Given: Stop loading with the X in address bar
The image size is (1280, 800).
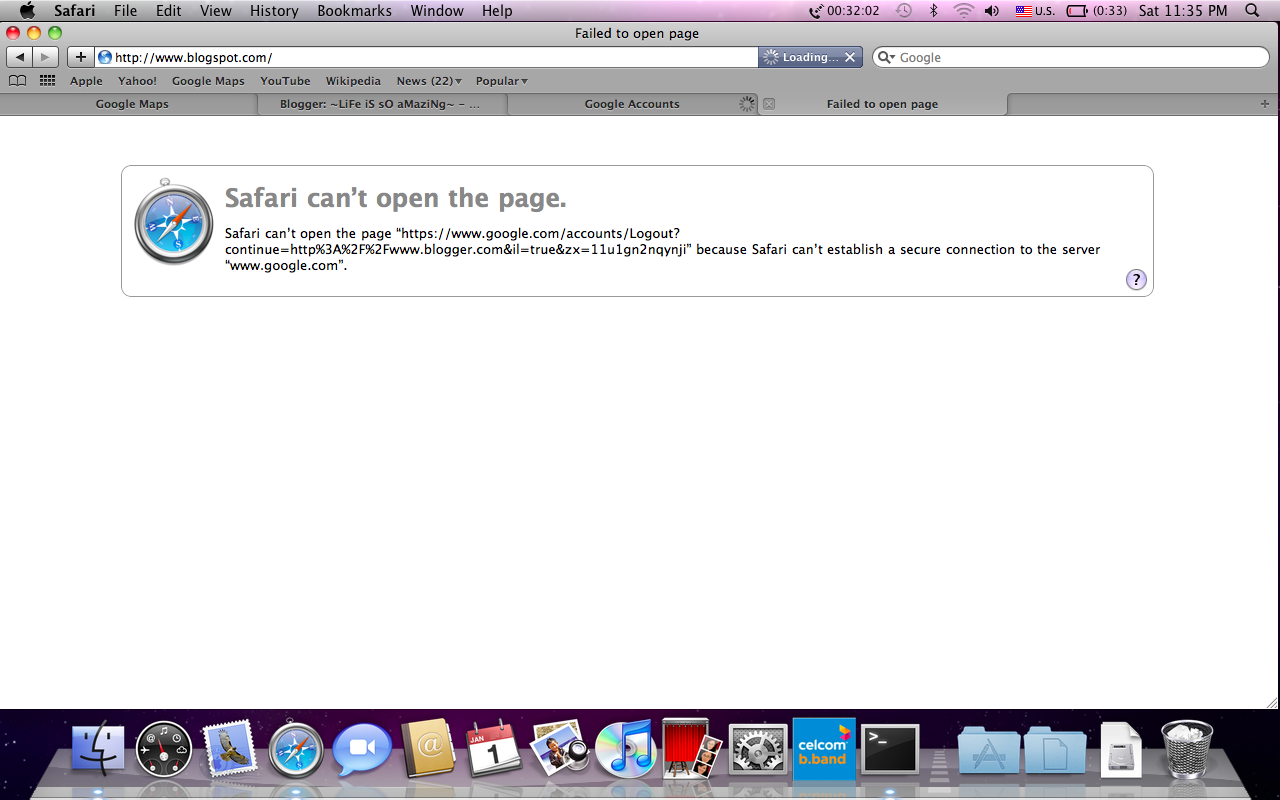Looking at the screenshot, I should pyautogui.click(x=849, y=57).
